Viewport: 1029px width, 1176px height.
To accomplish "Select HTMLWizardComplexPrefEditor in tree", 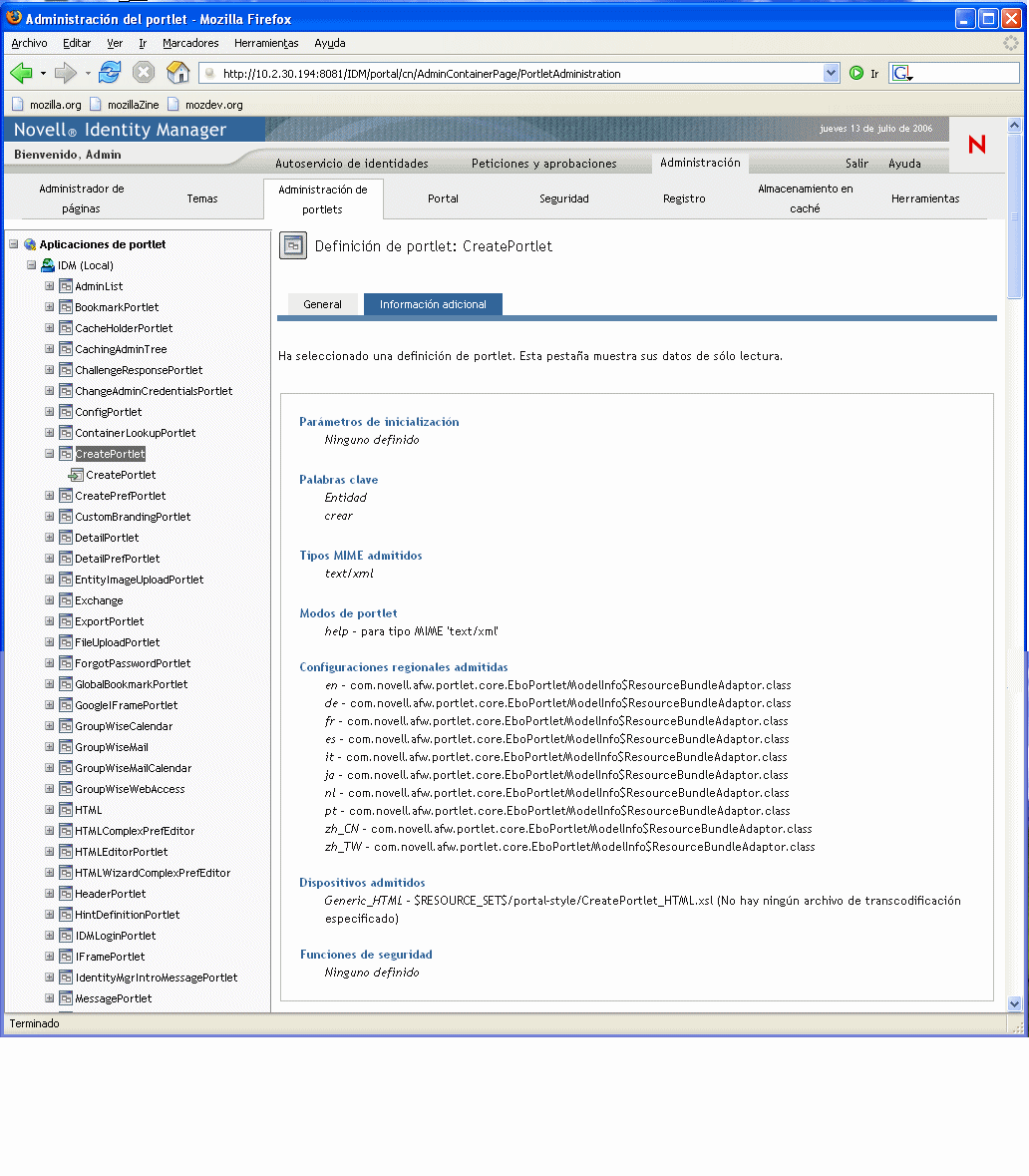I will [153, 873].
